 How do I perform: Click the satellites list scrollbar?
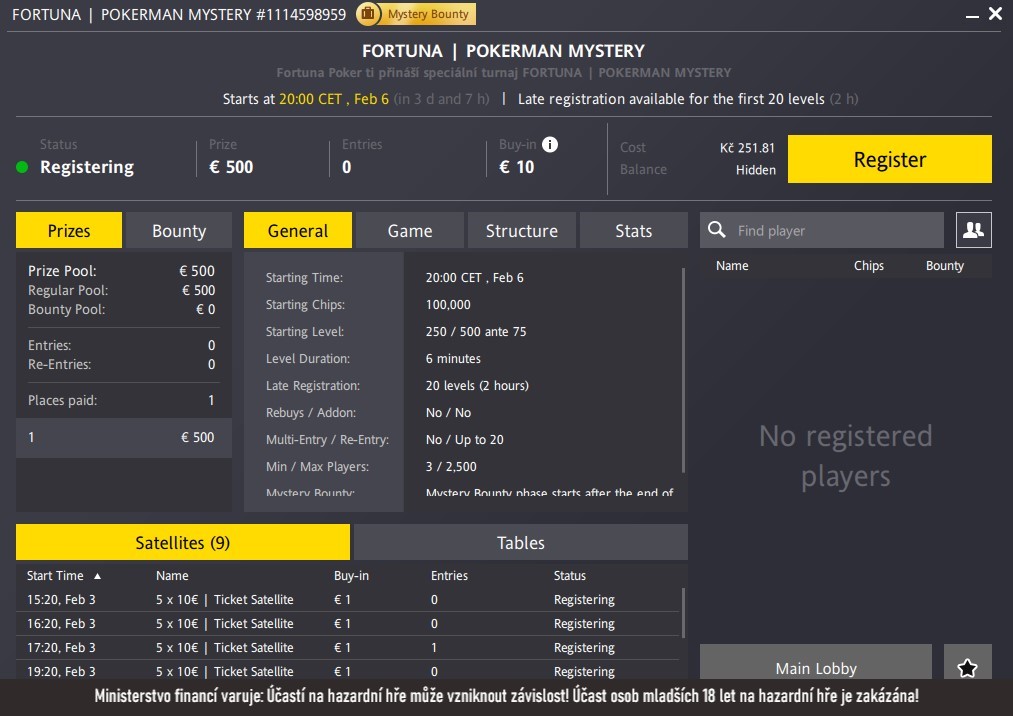point(683,613)
